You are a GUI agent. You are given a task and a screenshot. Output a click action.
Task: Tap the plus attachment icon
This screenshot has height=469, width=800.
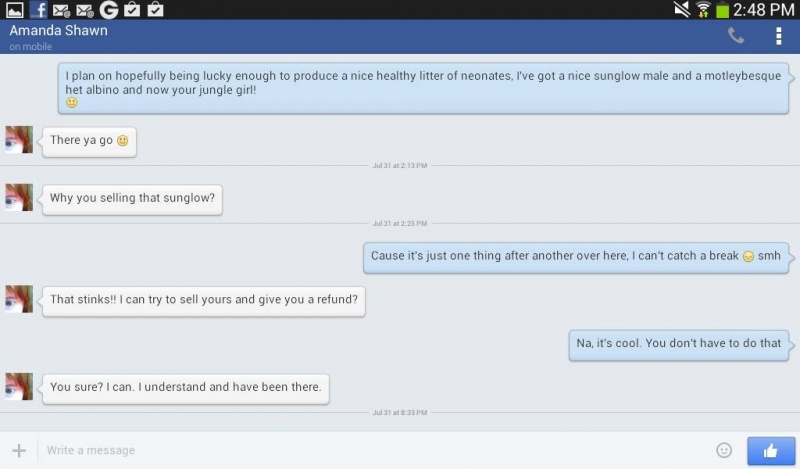19,450
